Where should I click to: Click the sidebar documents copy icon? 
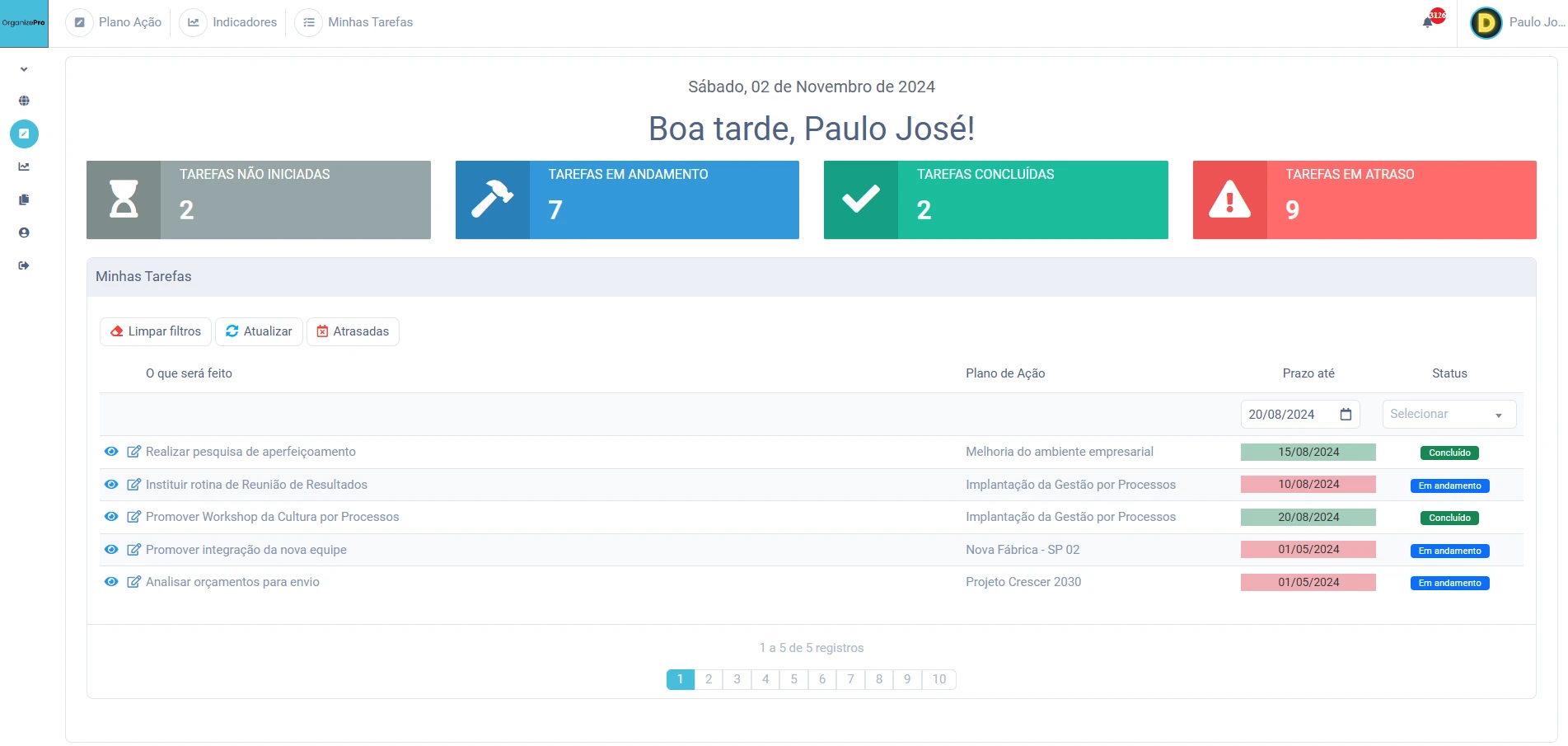[24, 199]
